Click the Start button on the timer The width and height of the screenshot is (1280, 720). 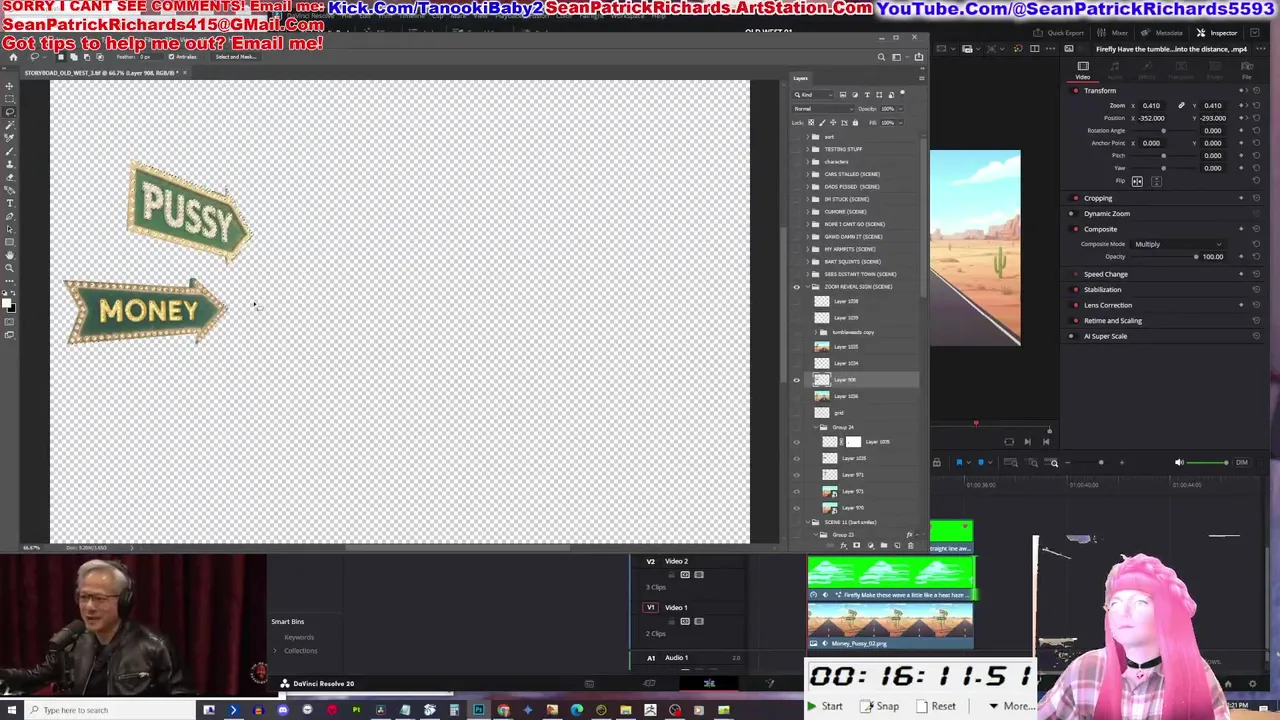pyautogui.click(x=826, y=706)
